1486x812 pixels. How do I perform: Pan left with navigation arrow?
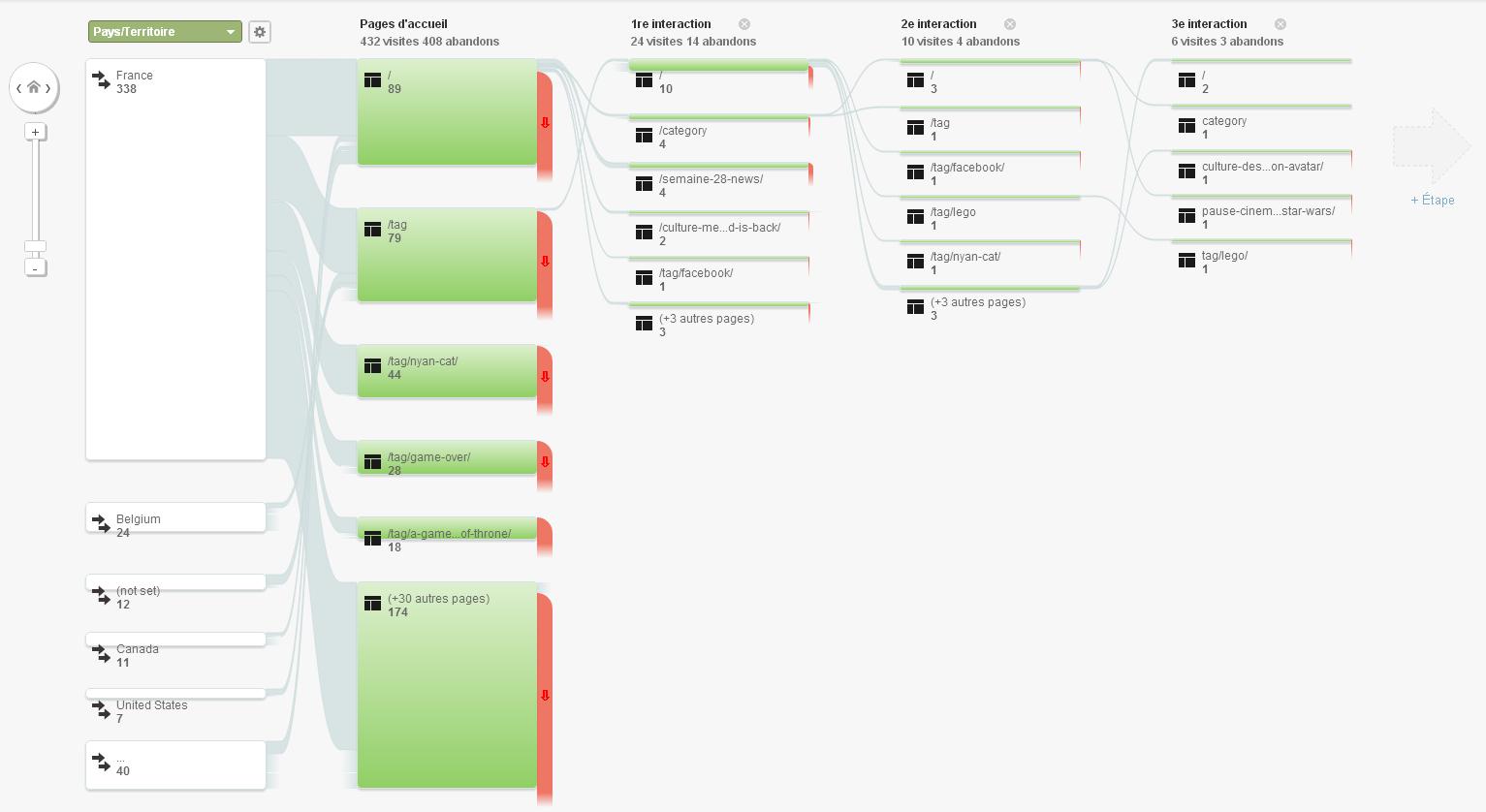point(18,88)
